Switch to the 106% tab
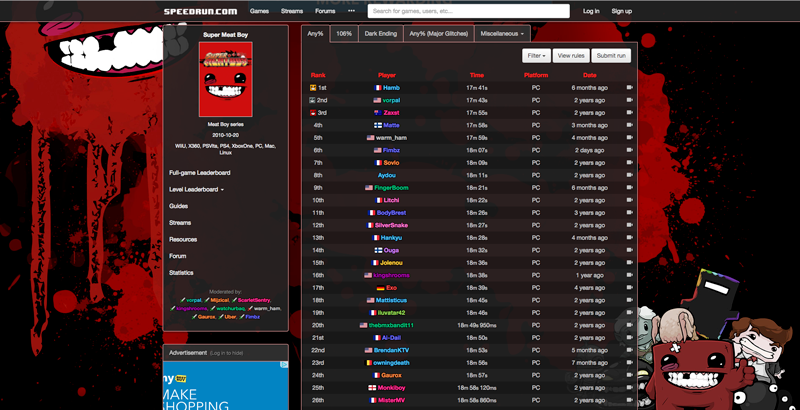The width and height of the screenshot is (800, 410). click(344, 34)
